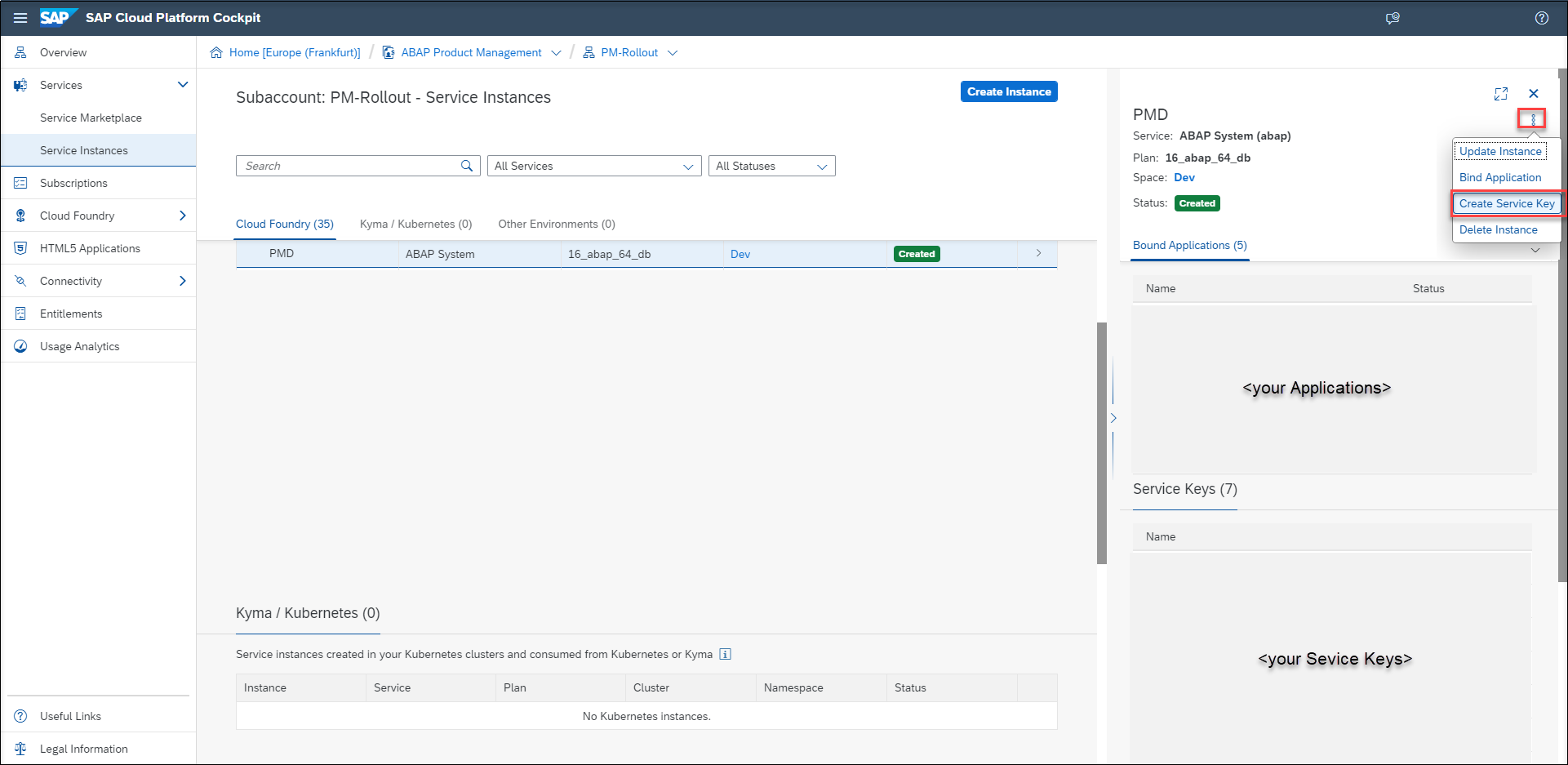The image size is (1568, 765).
Task: Click the main content vertical scrollbar
Action: (x=1102, y=443)
